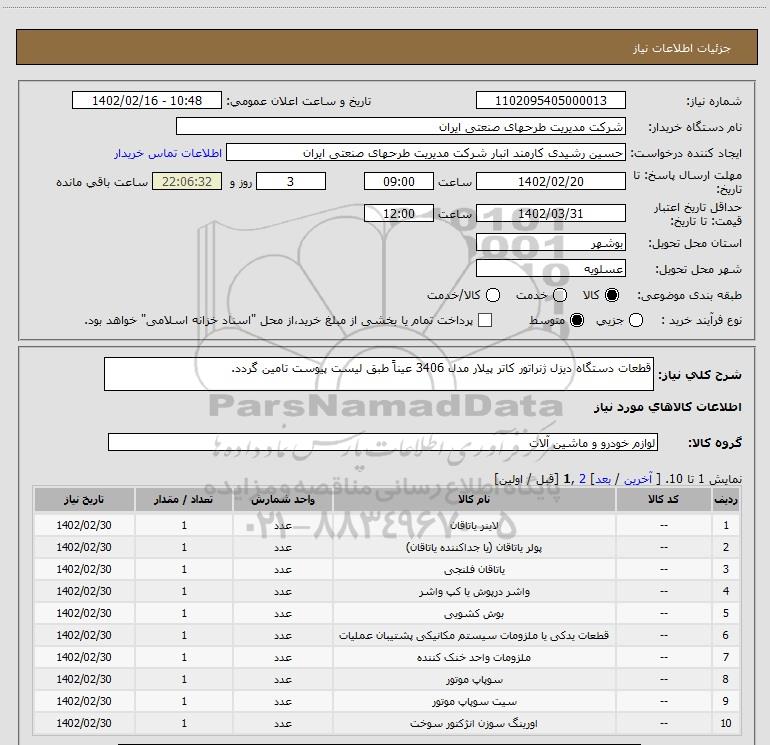Click the گروه کالا field لوازم خودرو
Image resolution: width=770 pixels, height=745 pixels.
(383, 442)
